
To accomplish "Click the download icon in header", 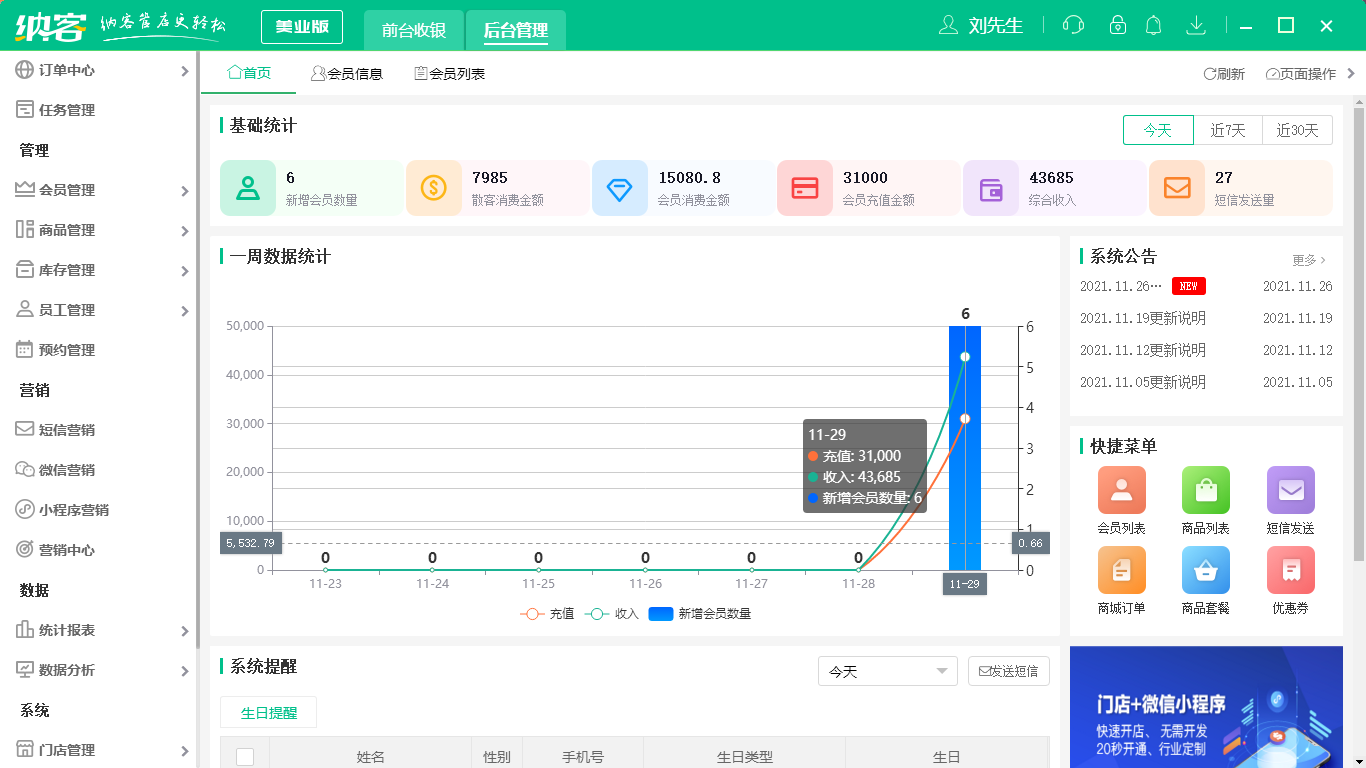I will (1195, 26).
